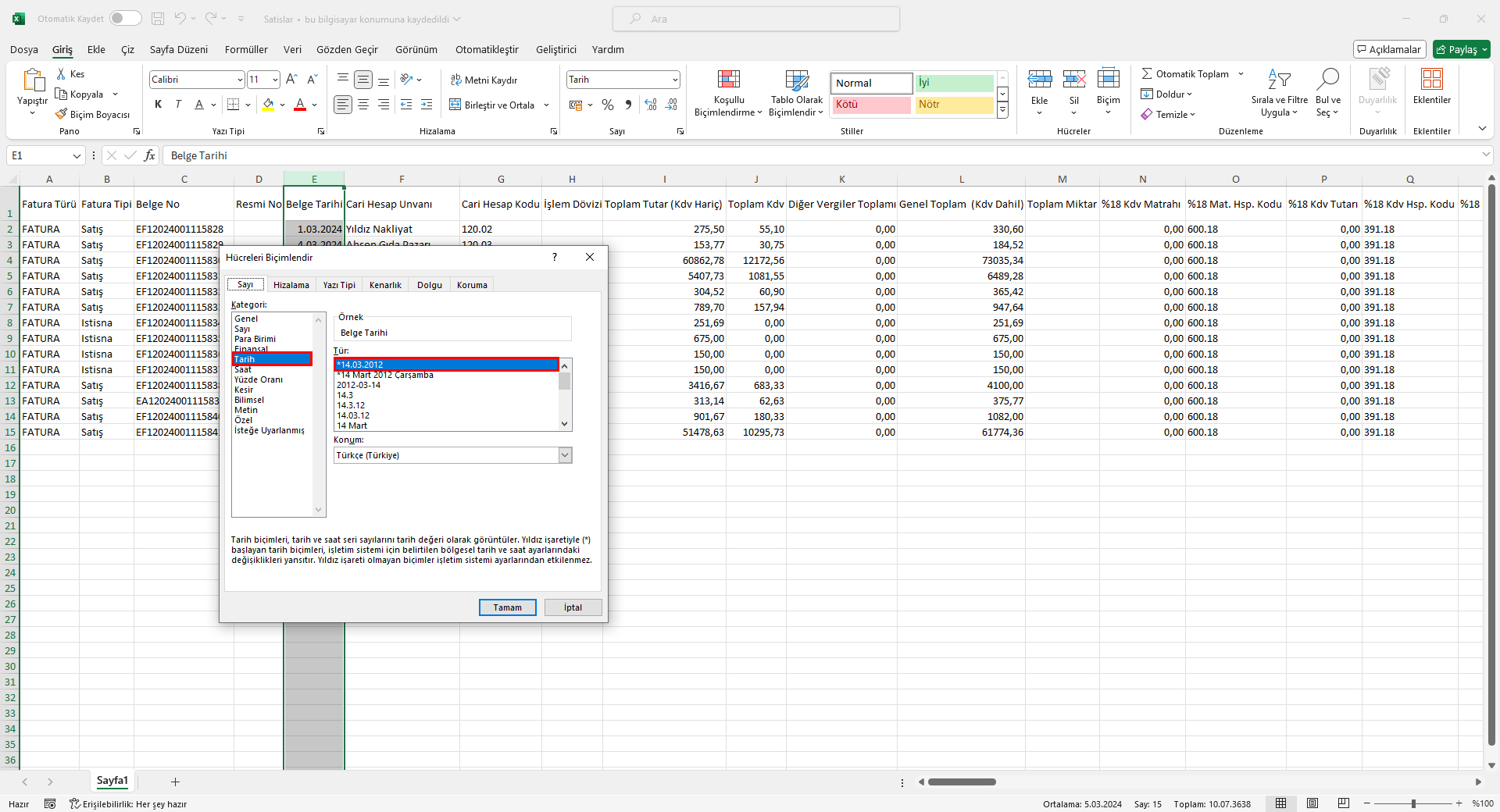Click the Ekle insert cells icon
1500x812 pixels.
(1039, 79)
